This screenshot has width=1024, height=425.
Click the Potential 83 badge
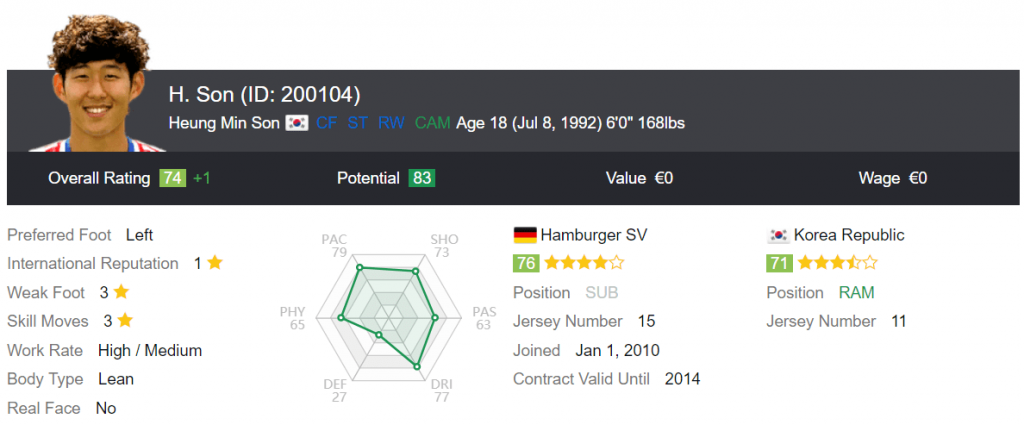tap(421, 178)
